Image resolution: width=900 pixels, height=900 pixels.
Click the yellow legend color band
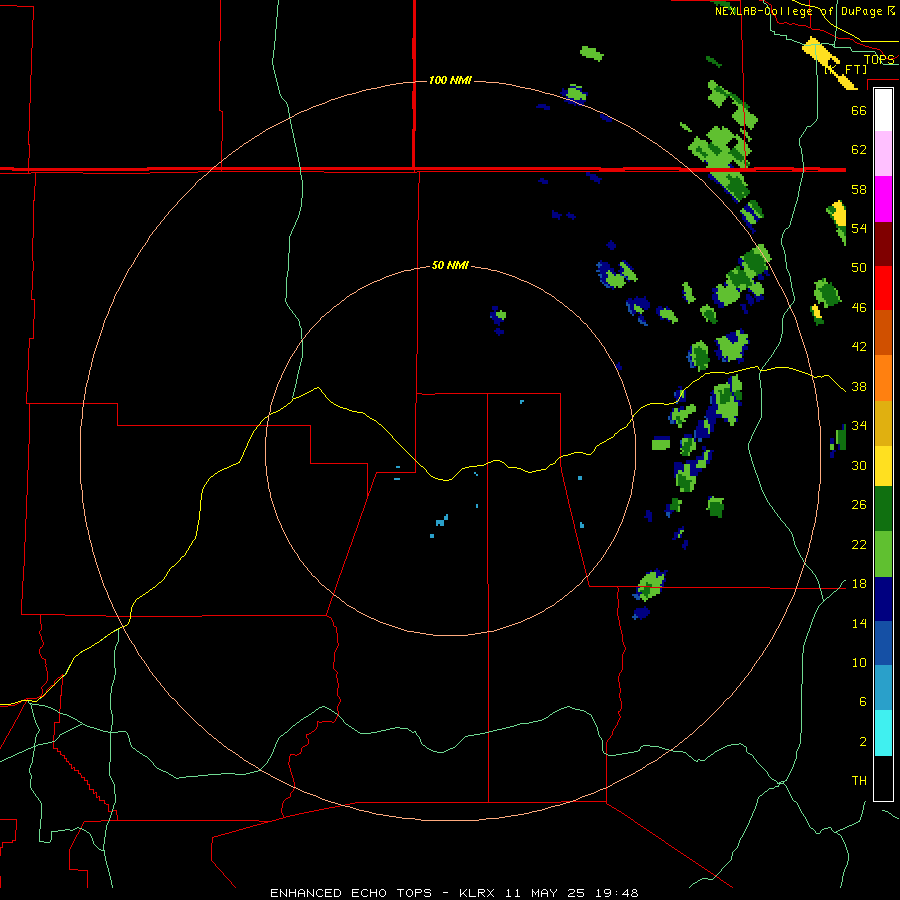tap(883, 466)
